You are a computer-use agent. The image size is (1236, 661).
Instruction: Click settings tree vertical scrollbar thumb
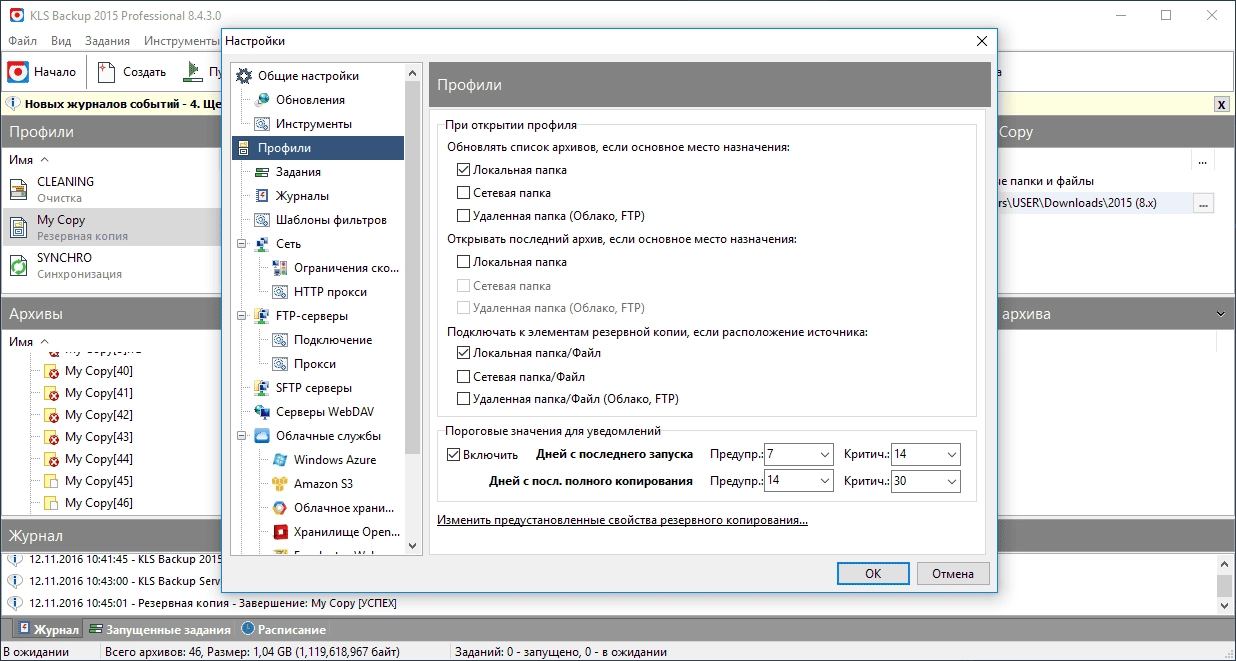413,270
